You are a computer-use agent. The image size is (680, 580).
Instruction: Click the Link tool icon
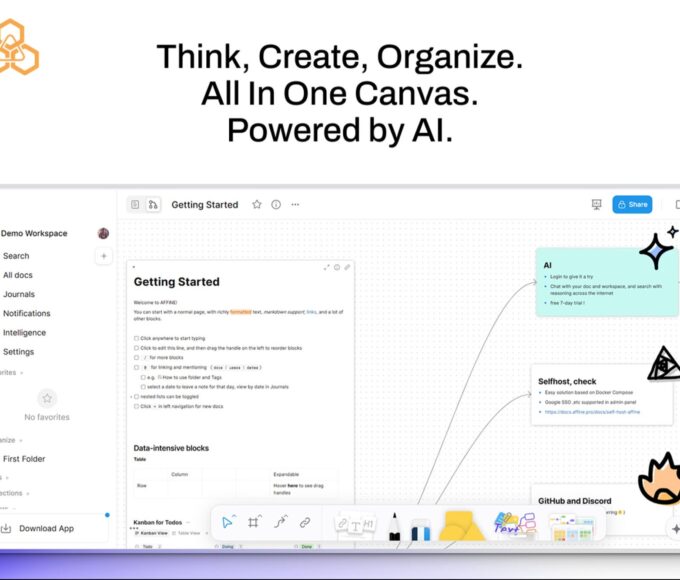[x=305, y=522]
